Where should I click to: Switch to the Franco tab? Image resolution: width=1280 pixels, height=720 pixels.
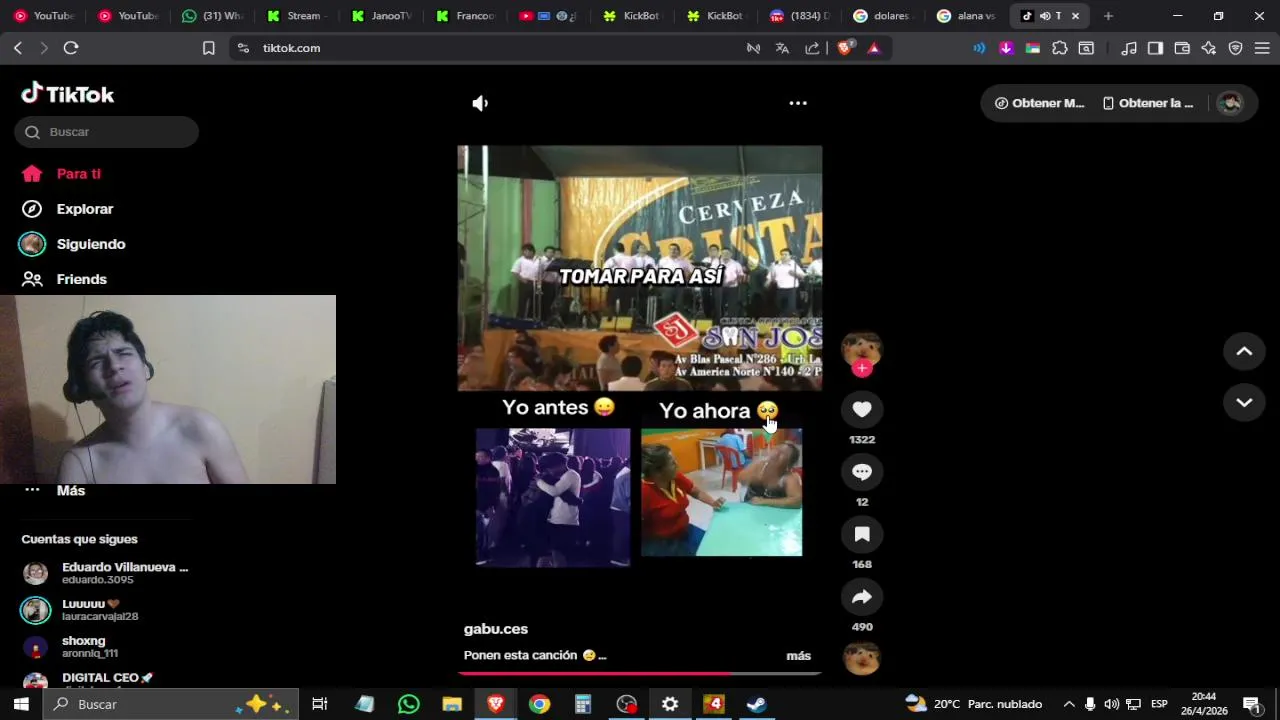point(464,16)
